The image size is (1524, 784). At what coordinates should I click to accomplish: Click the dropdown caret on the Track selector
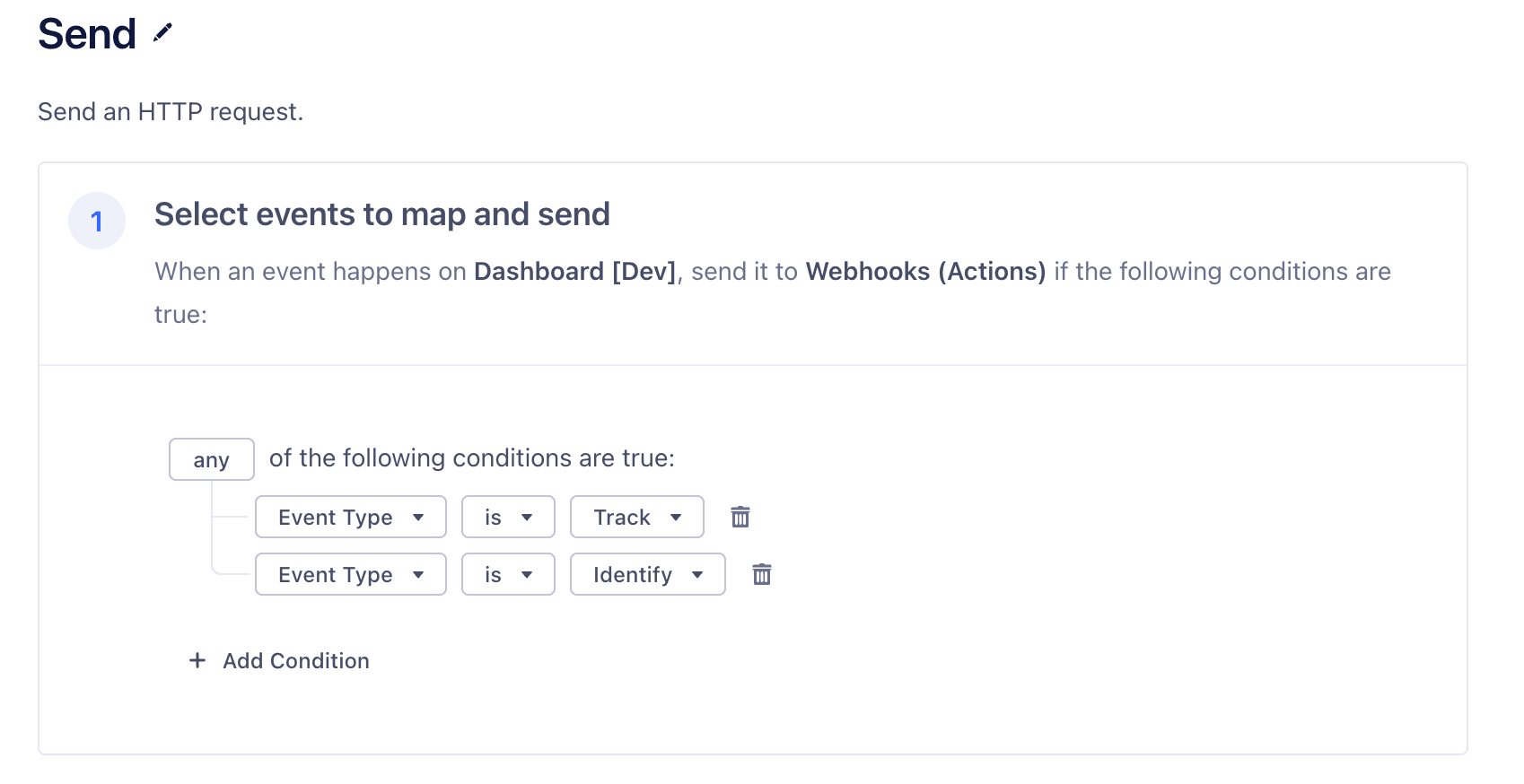677,517
